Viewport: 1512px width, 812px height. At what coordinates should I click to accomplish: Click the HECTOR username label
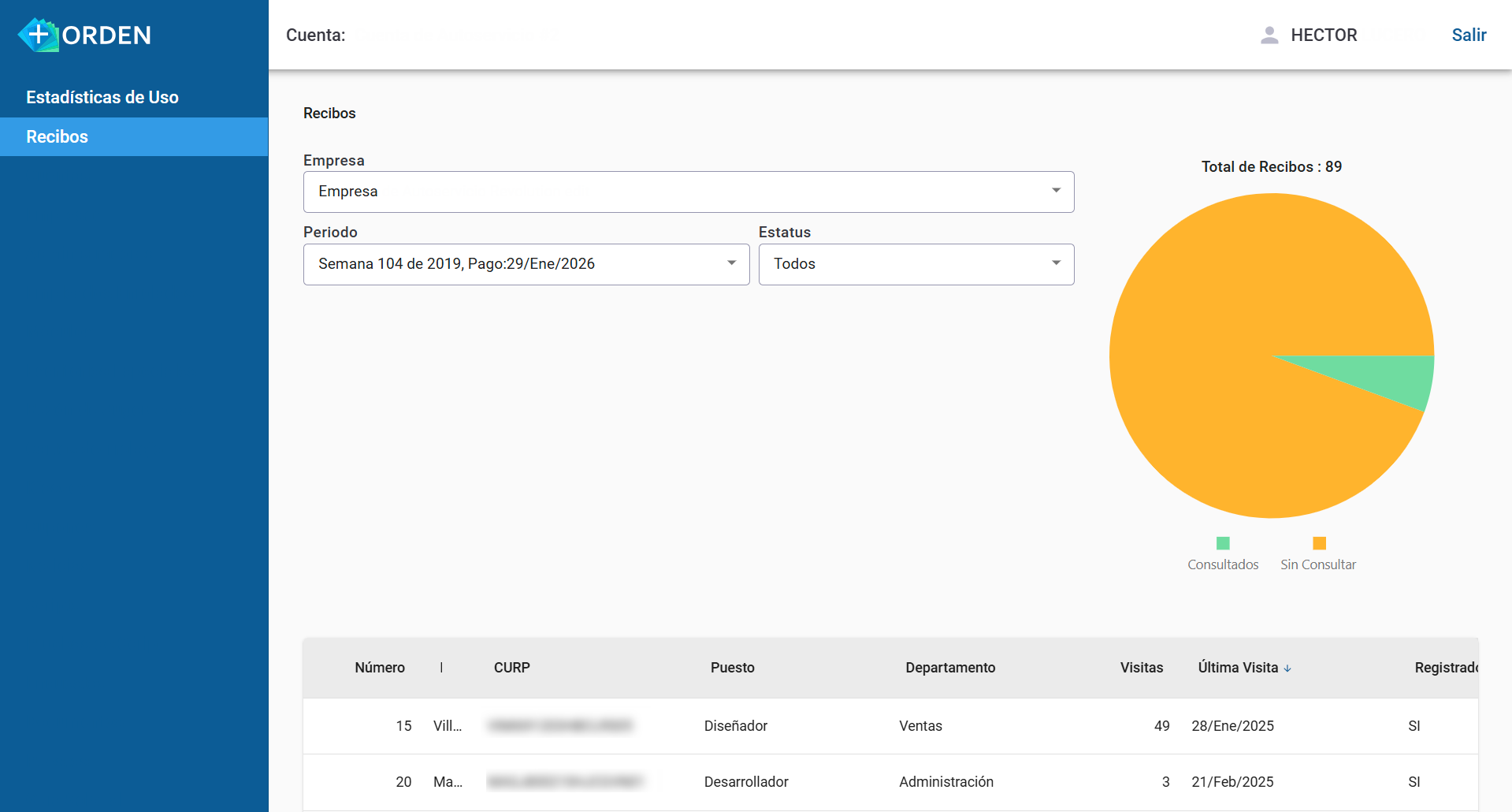coord(1324,35)
